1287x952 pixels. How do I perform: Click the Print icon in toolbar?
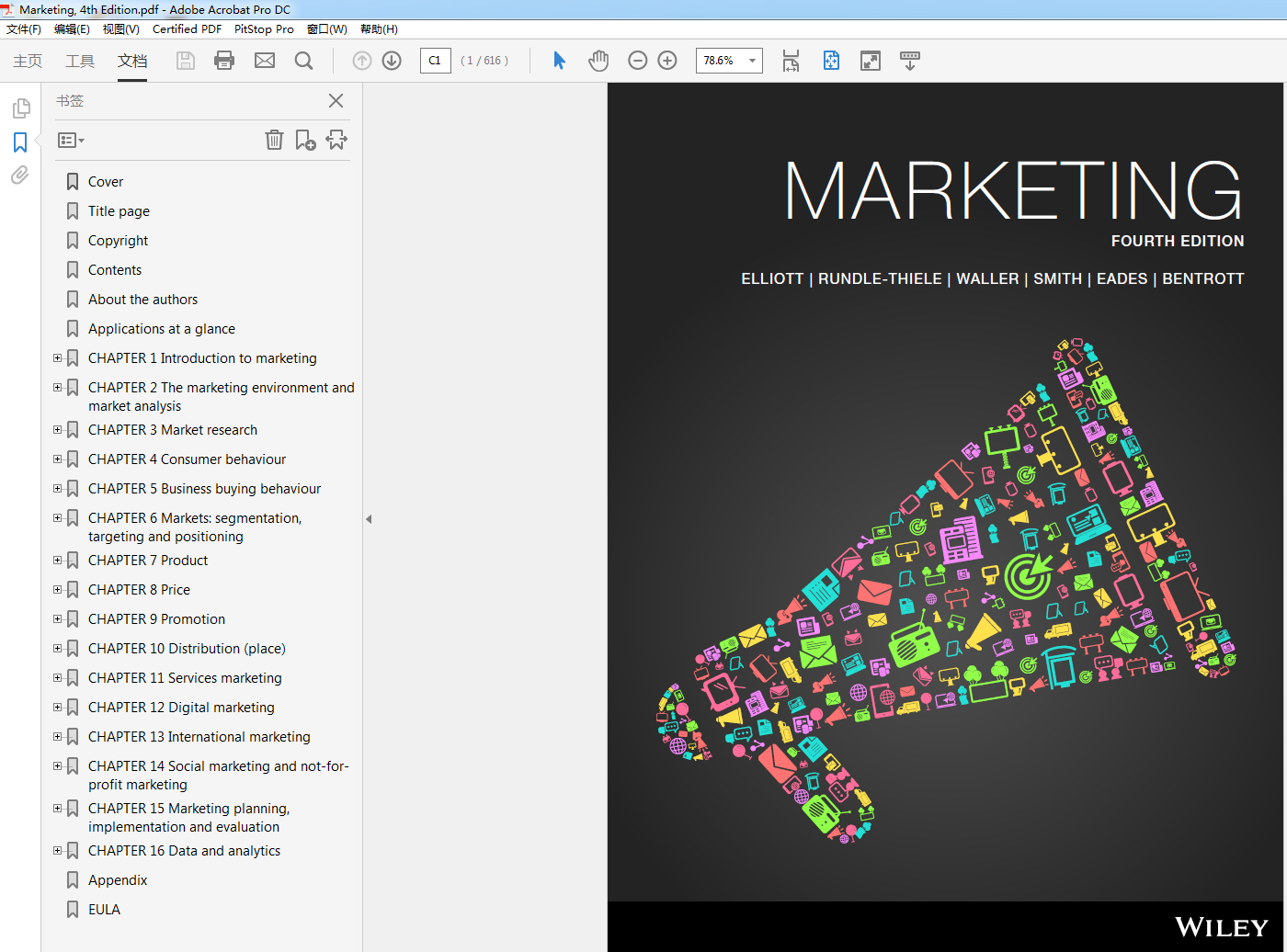point(224,61)
